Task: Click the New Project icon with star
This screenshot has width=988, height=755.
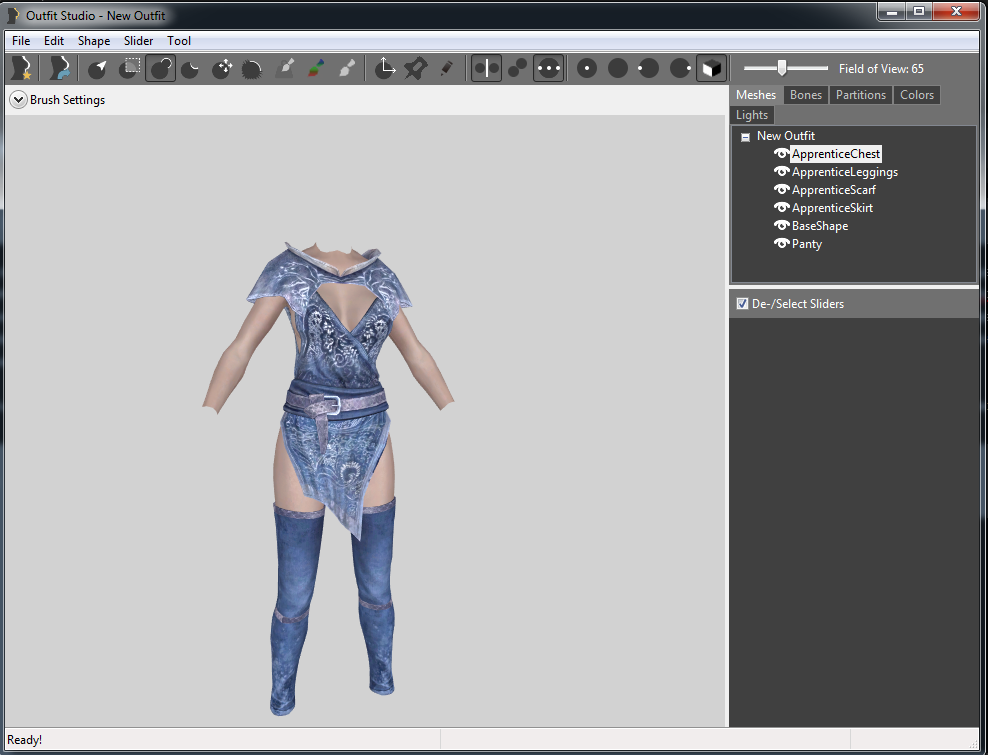Action: coord(20,68)
